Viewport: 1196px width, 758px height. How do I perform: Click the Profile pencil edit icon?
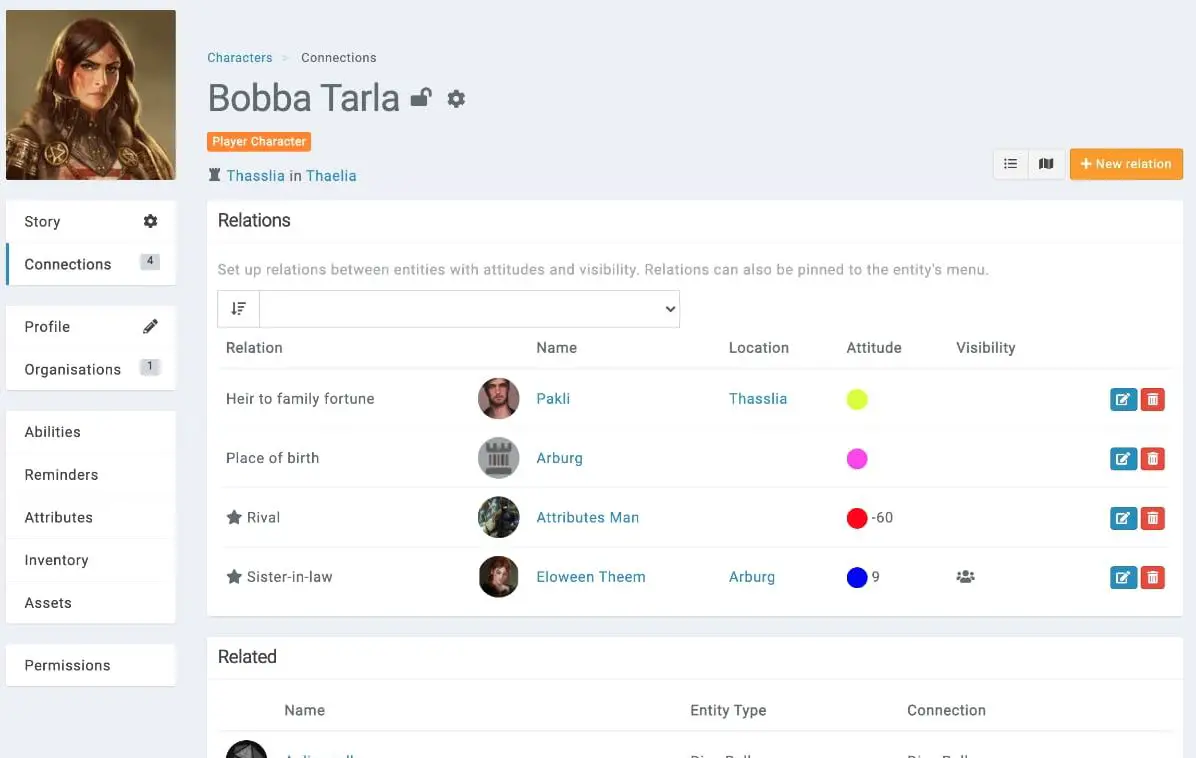[150, 326]
